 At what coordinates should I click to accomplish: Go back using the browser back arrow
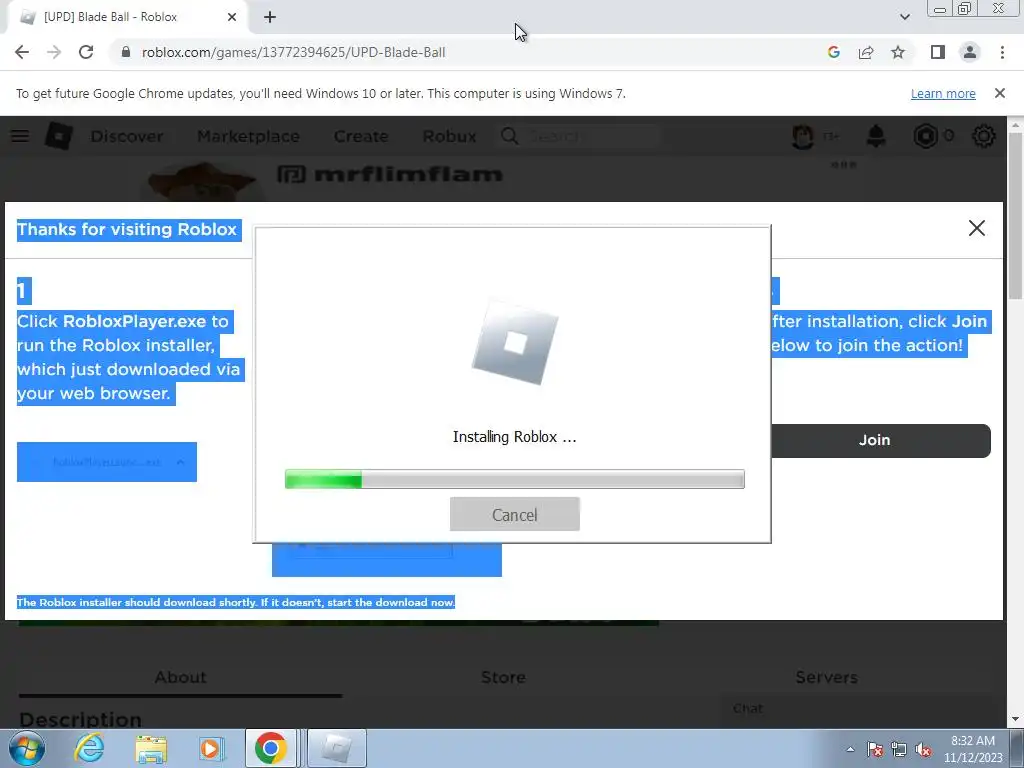click(x=22, y=52)
